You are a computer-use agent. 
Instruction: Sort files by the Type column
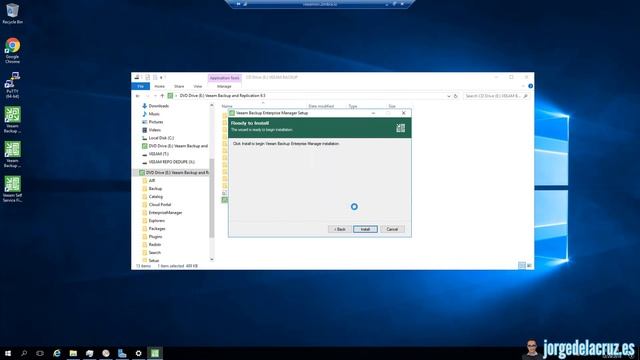[x=353, y=106]
